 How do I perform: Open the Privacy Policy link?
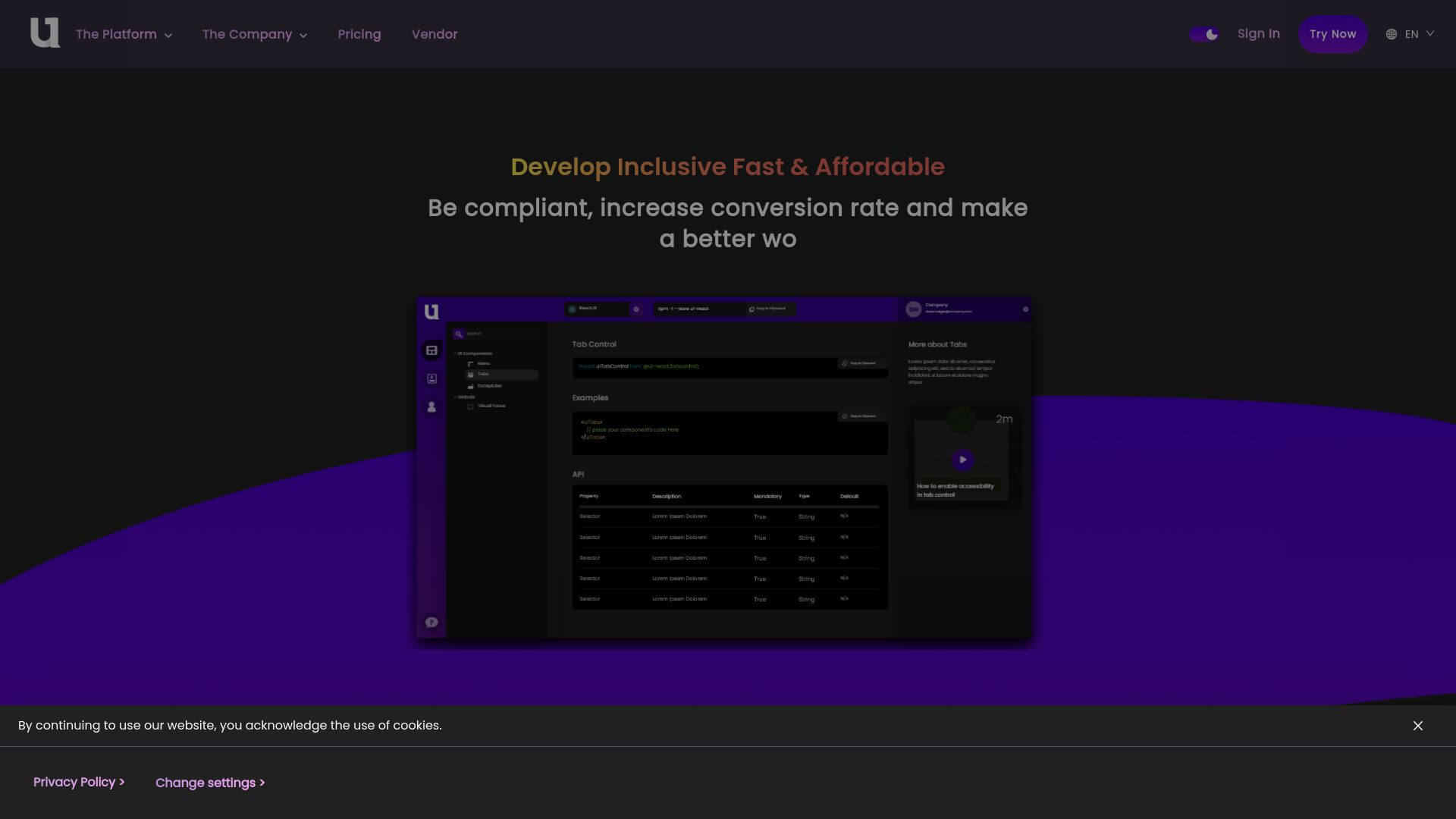[79, 782]
